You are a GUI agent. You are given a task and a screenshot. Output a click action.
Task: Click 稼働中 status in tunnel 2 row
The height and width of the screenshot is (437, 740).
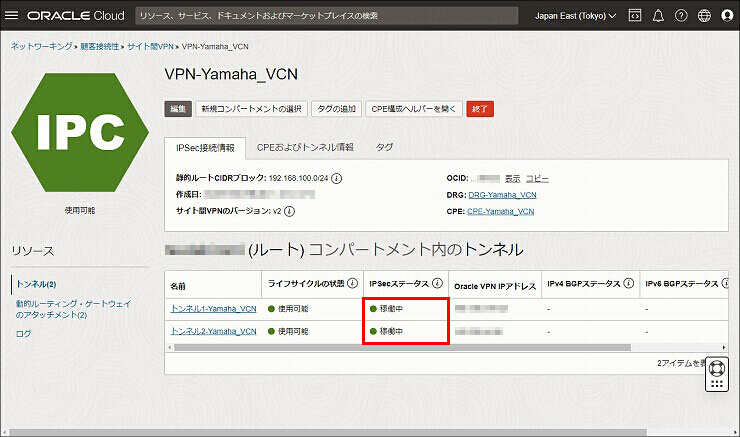click(391, 331)
